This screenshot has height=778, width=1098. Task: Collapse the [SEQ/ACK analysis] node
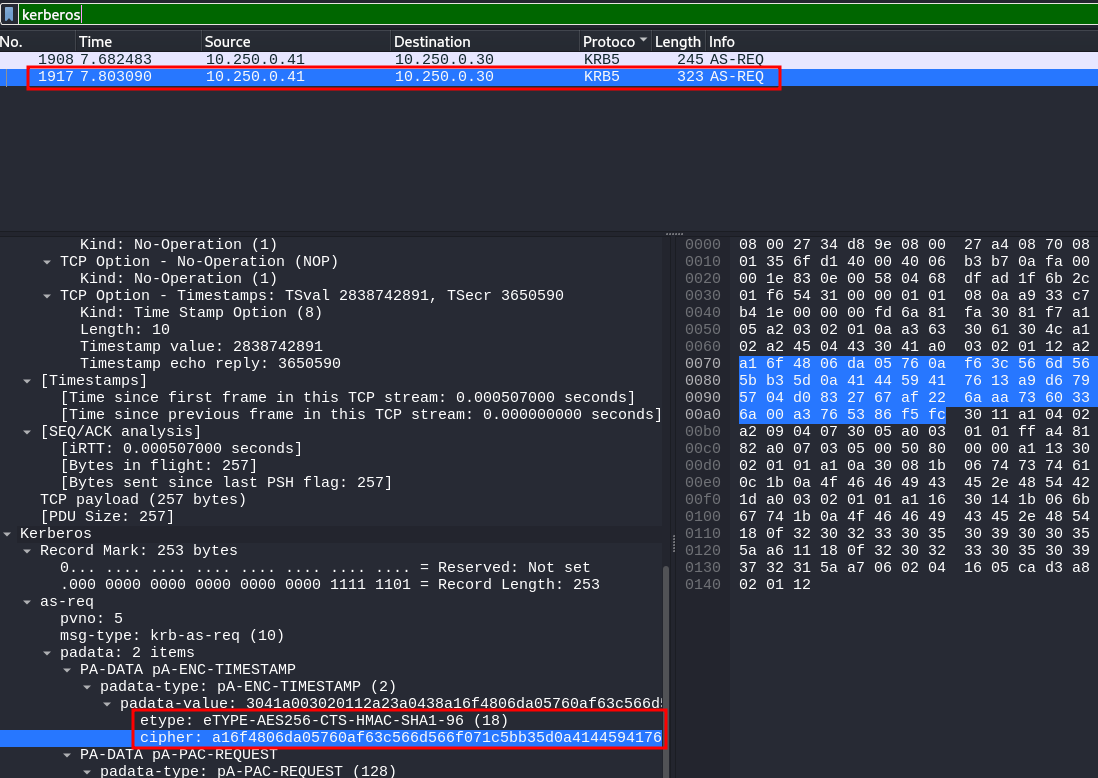click(28, 432)
